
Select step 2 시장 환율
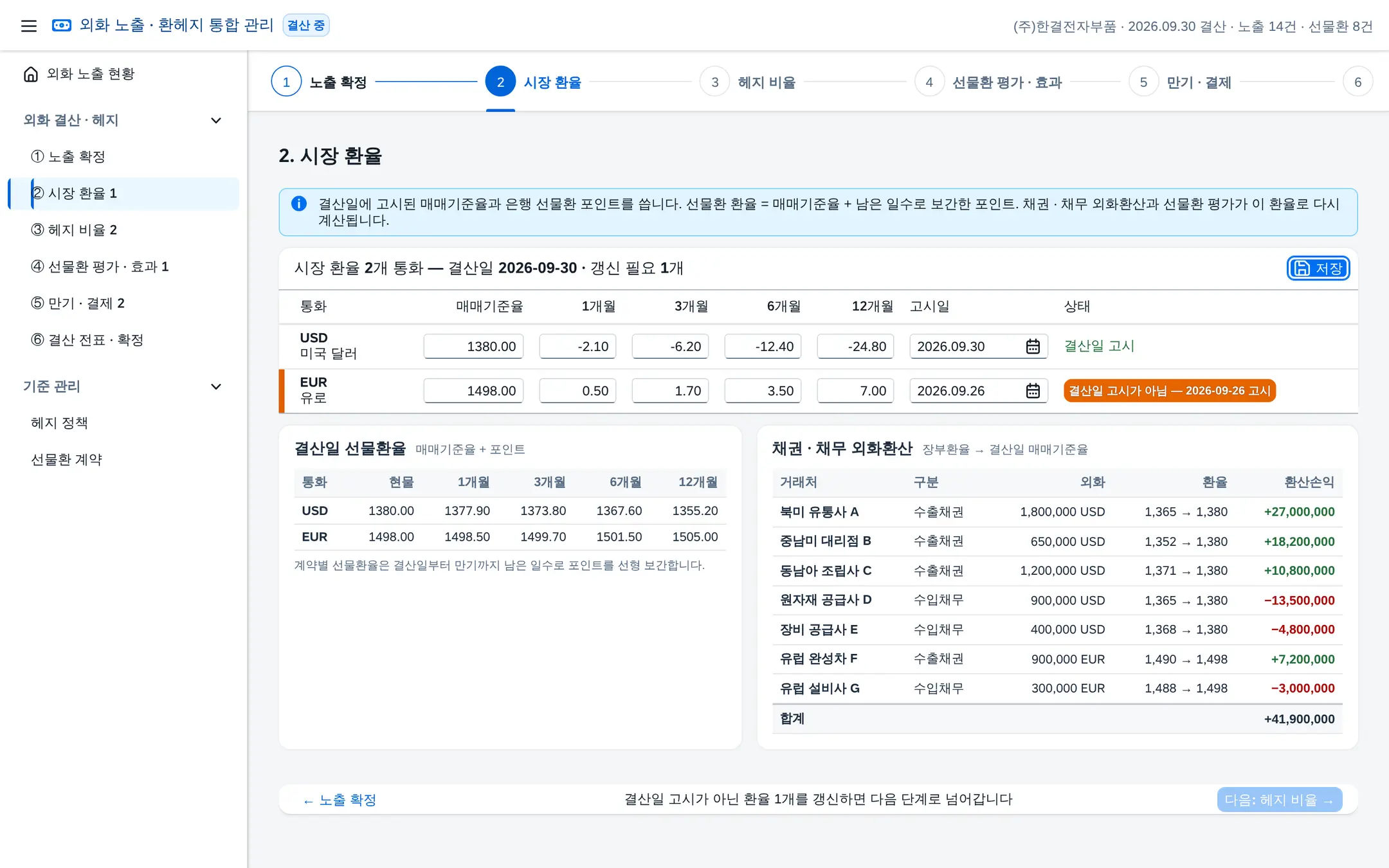coord(534,82)
